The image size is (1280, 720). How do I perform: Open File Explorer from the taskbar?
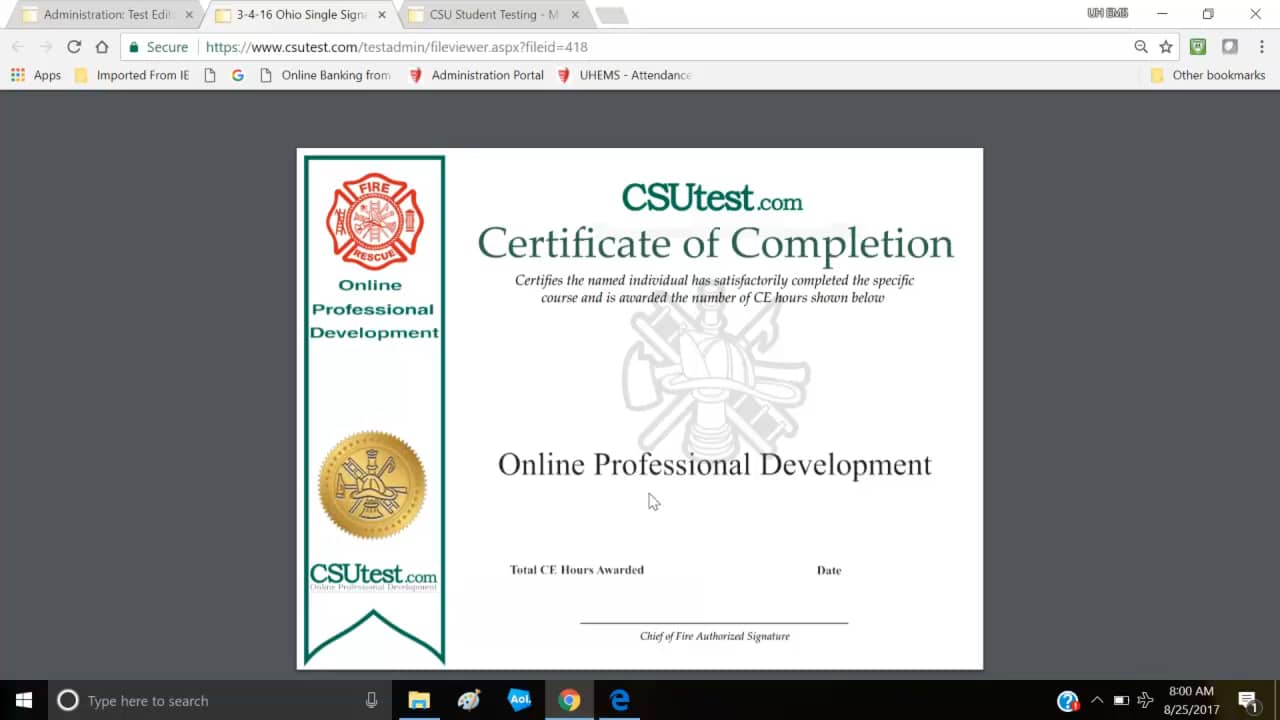click(418, 700)
